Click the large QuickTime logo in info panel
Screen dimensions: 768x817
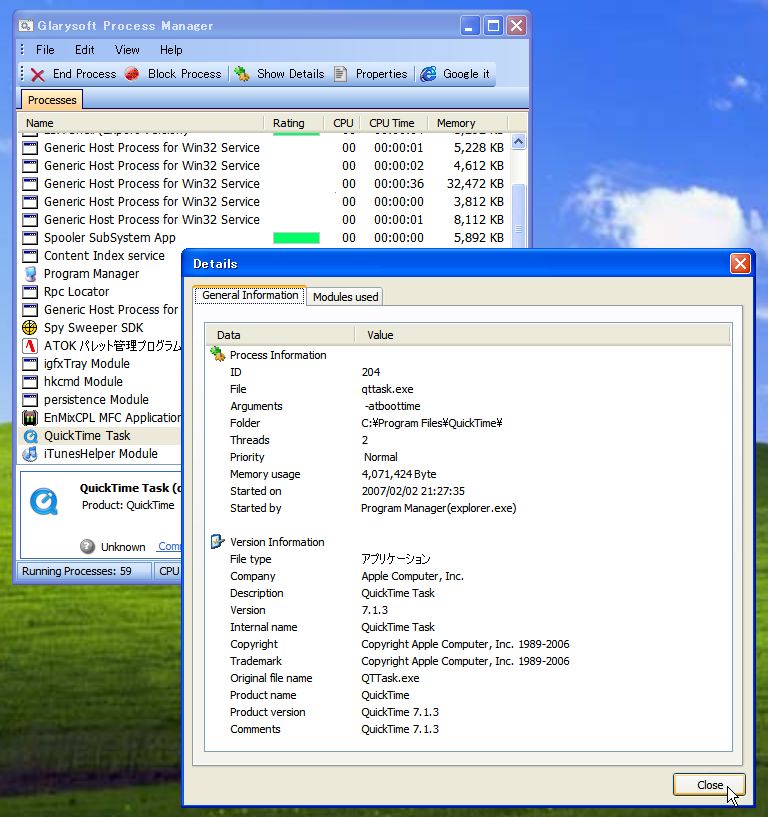(x=44, y=501)
